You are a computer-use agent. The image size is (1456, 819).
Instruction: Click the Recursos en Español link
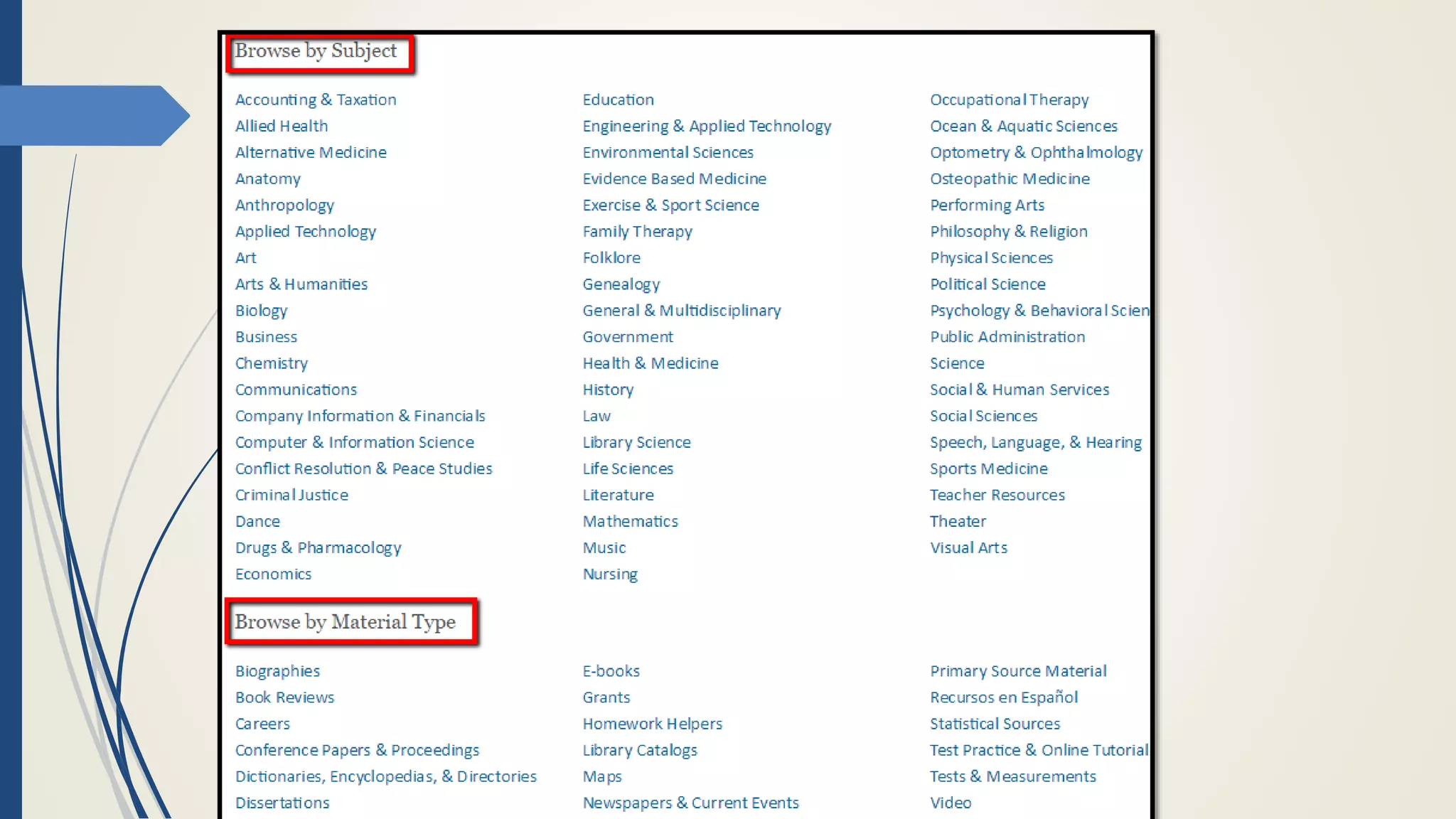click(x=1003, y=697)
